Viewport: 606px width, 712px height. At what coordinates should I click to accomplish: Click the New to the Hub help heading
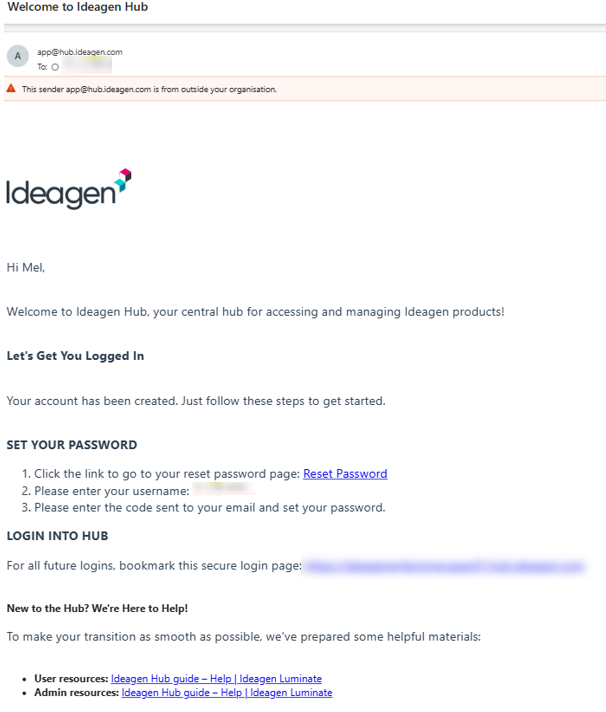pos(97,608)
